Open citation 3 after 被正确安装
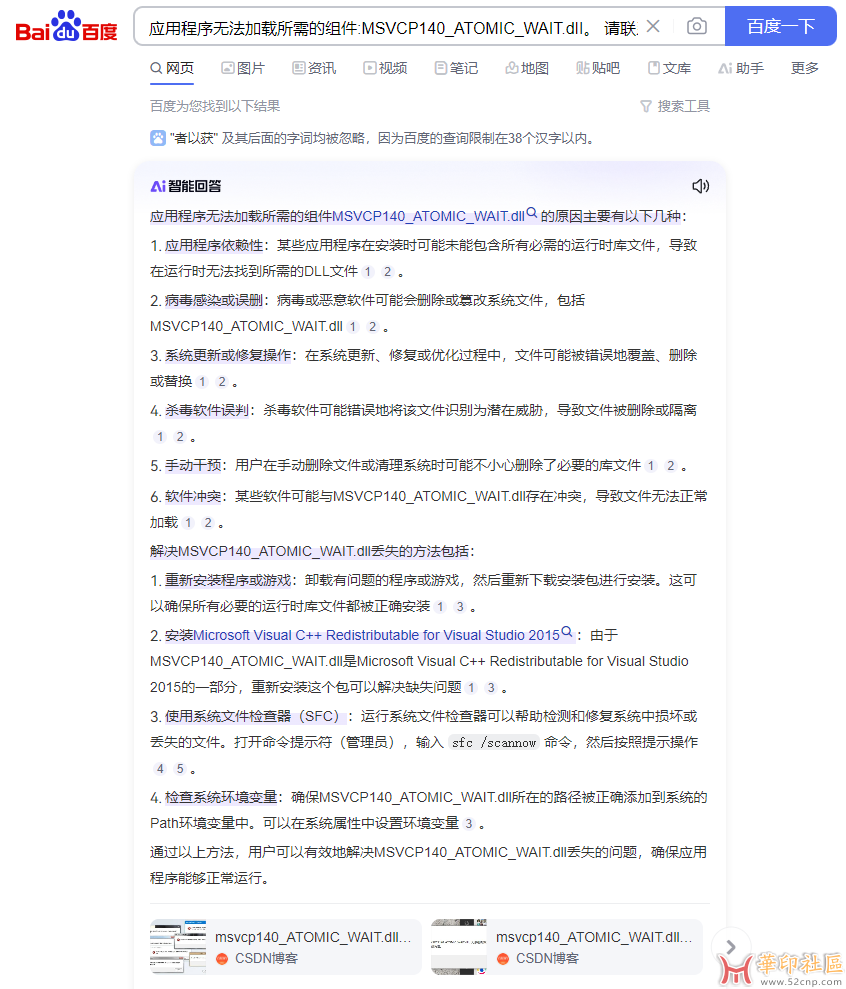 coord(461,607)
